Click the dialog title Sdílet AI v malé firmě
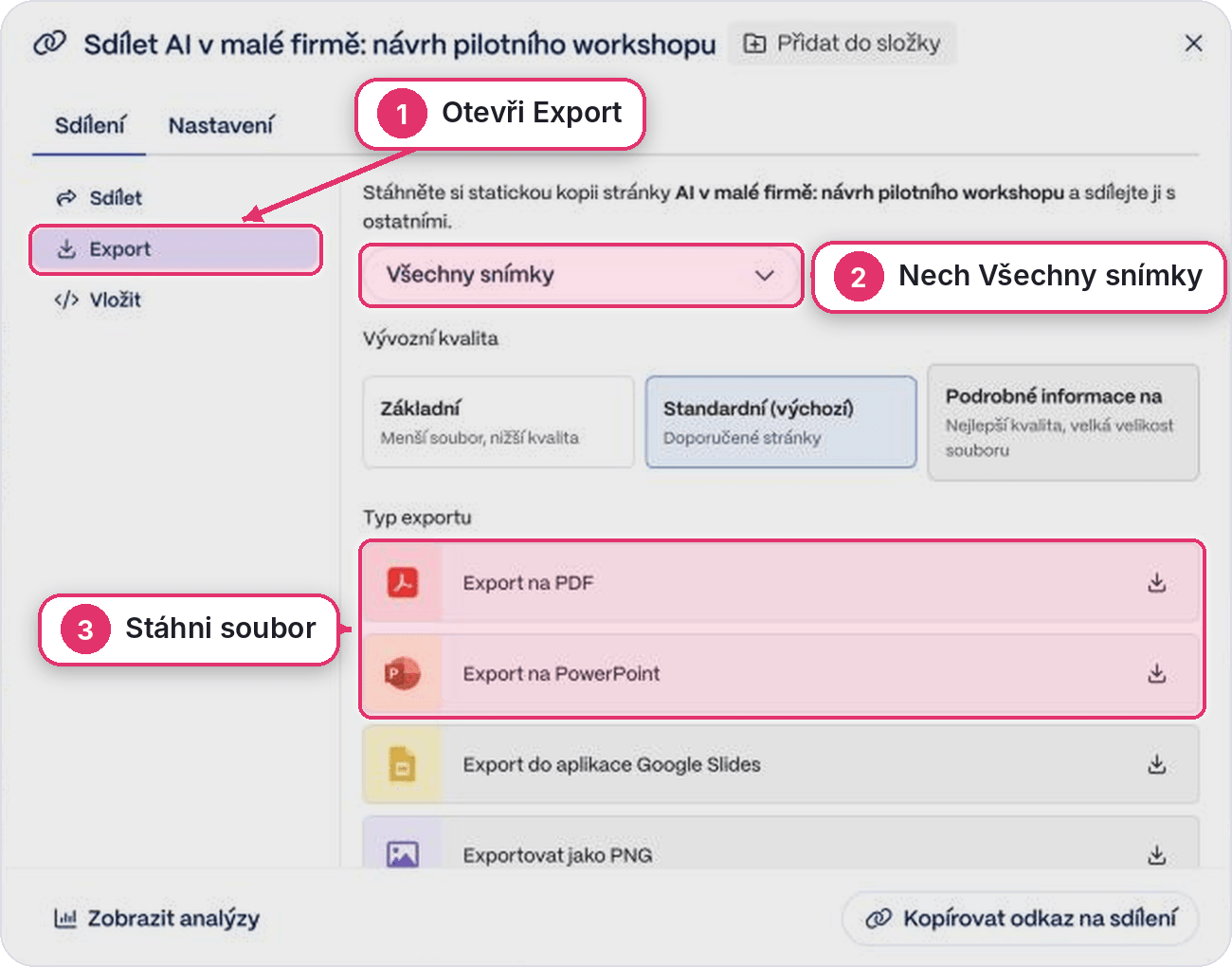Screen dimensions: 1232x967 pos(400,45)
